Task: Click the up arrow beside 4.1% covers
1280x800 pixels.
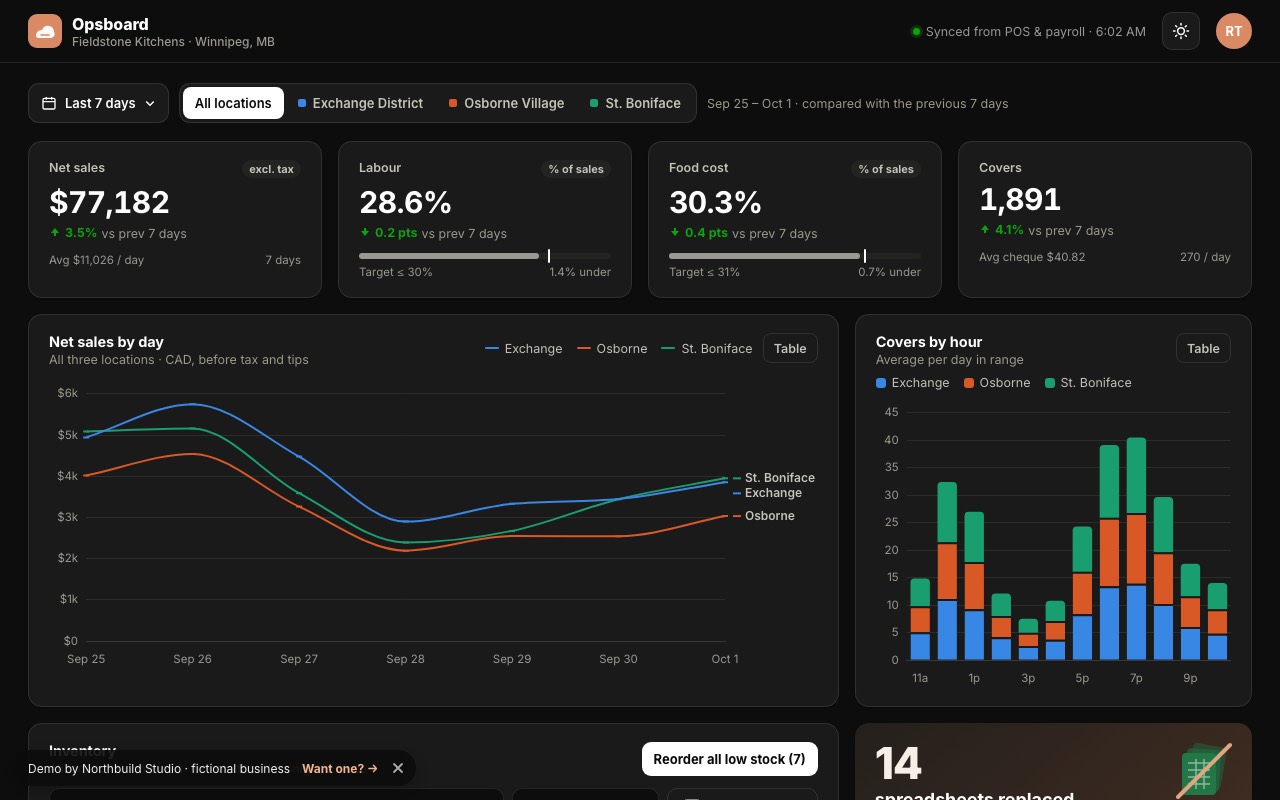Action: point(985,229)
